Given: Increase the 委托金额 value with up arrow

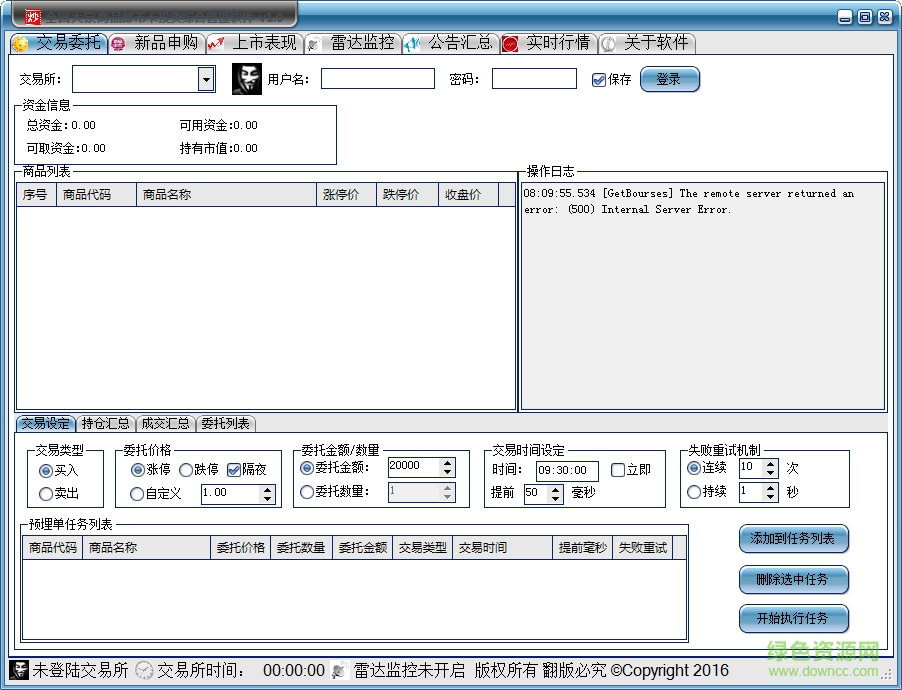Looking at the screenshot, I should tap(447, 462).
